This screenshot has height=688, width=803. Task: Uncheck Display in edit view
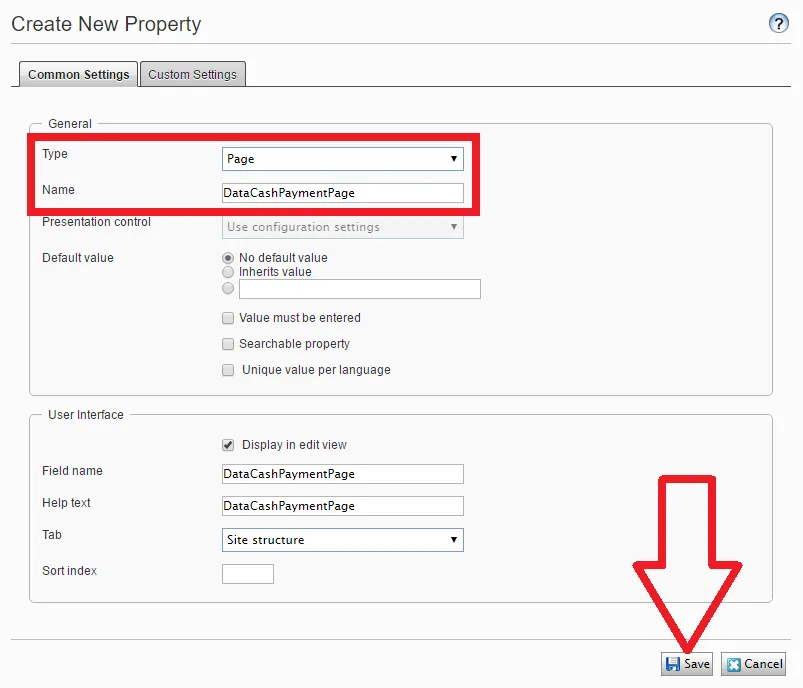pos(228,445)
